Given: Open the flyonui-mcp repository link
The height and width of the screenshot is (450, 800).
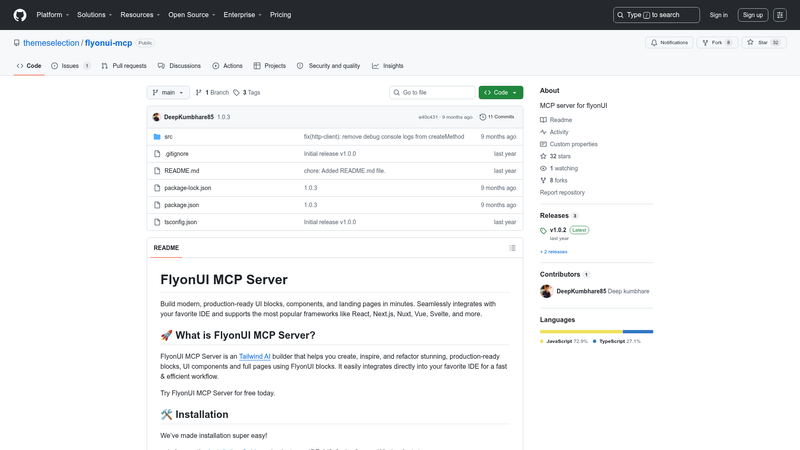Looking at the screenshot, I should click(108, 43).
